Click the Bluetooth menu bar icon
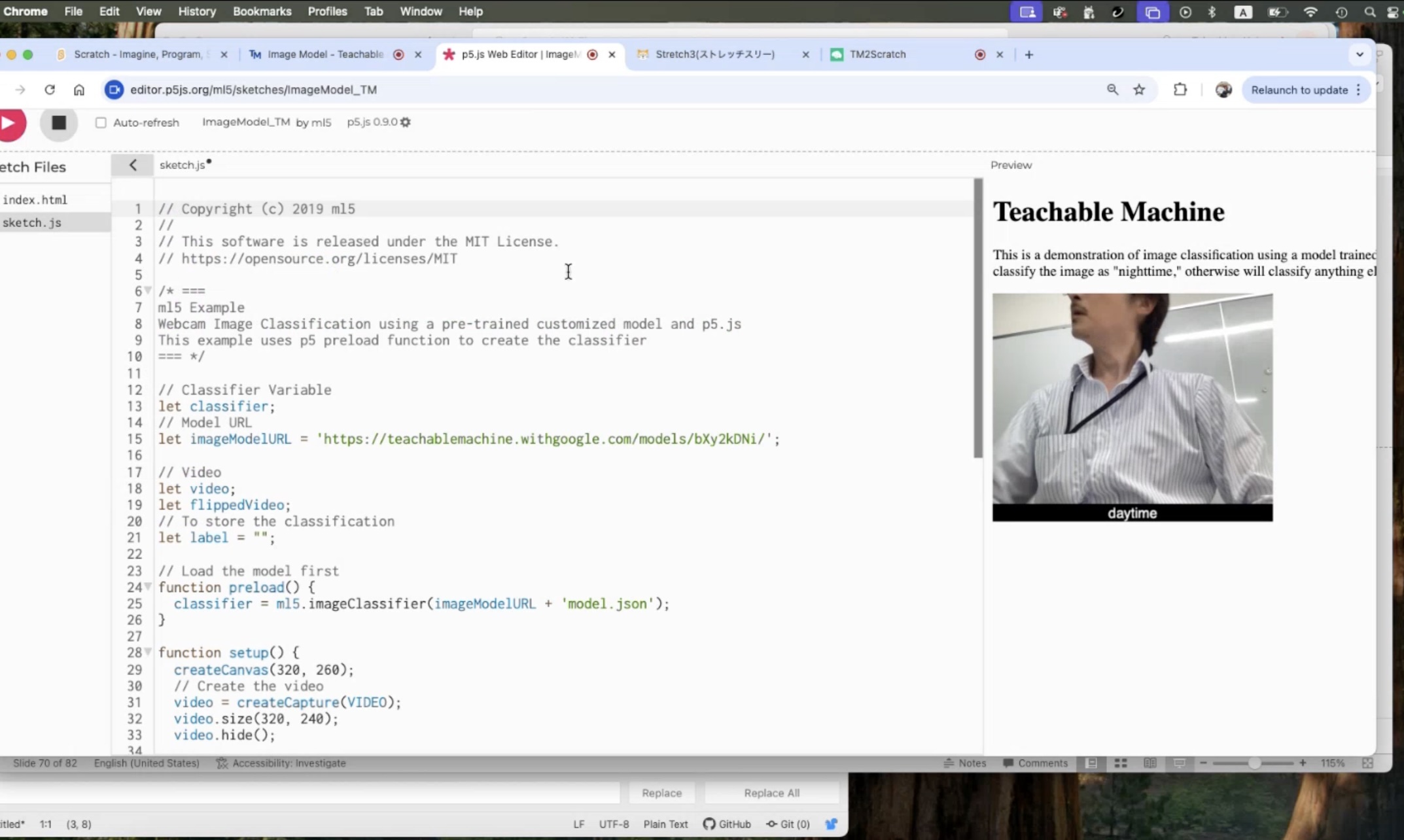The image size is (1404, 840). pyautogui.click(x=1212, y=12)
